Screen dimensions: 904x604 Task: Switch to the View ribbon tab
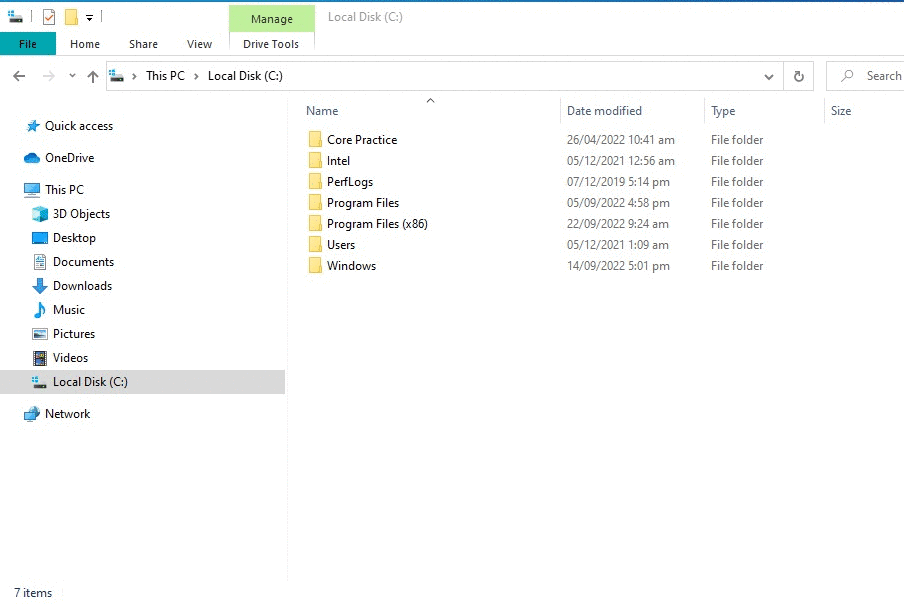[x=199, y=44]
